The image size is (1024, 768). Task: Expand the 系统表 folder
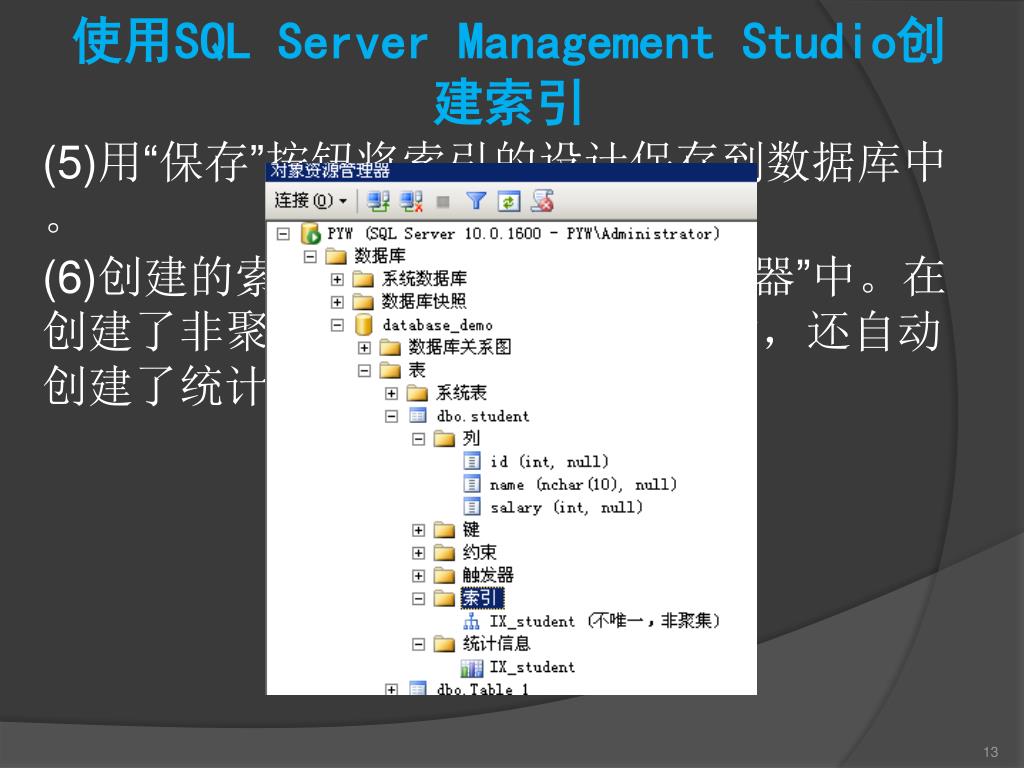(391, 393)
